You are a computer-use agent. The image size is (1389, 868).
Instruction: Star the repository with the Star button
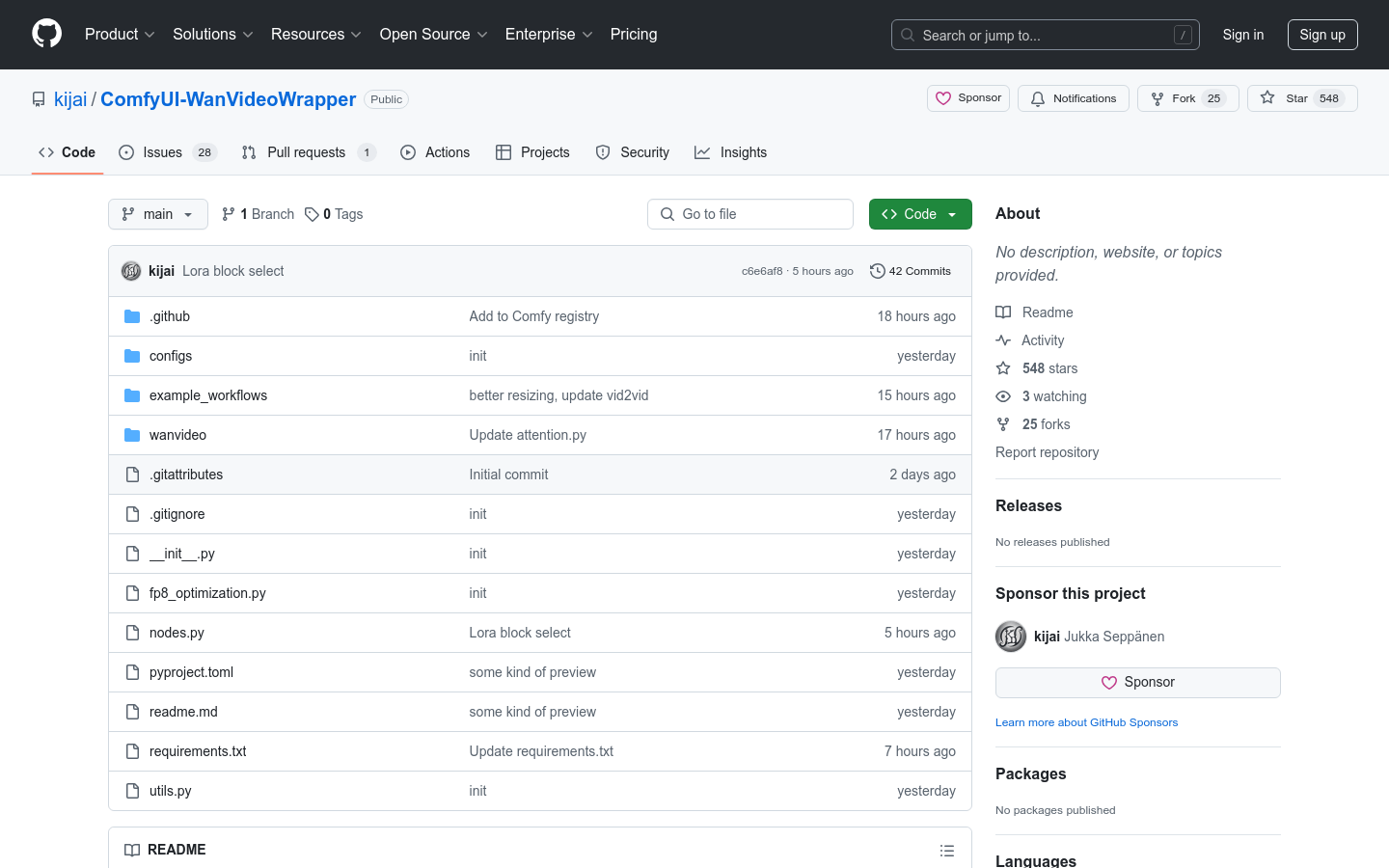pyautogui.click(x=1302, y=98)
